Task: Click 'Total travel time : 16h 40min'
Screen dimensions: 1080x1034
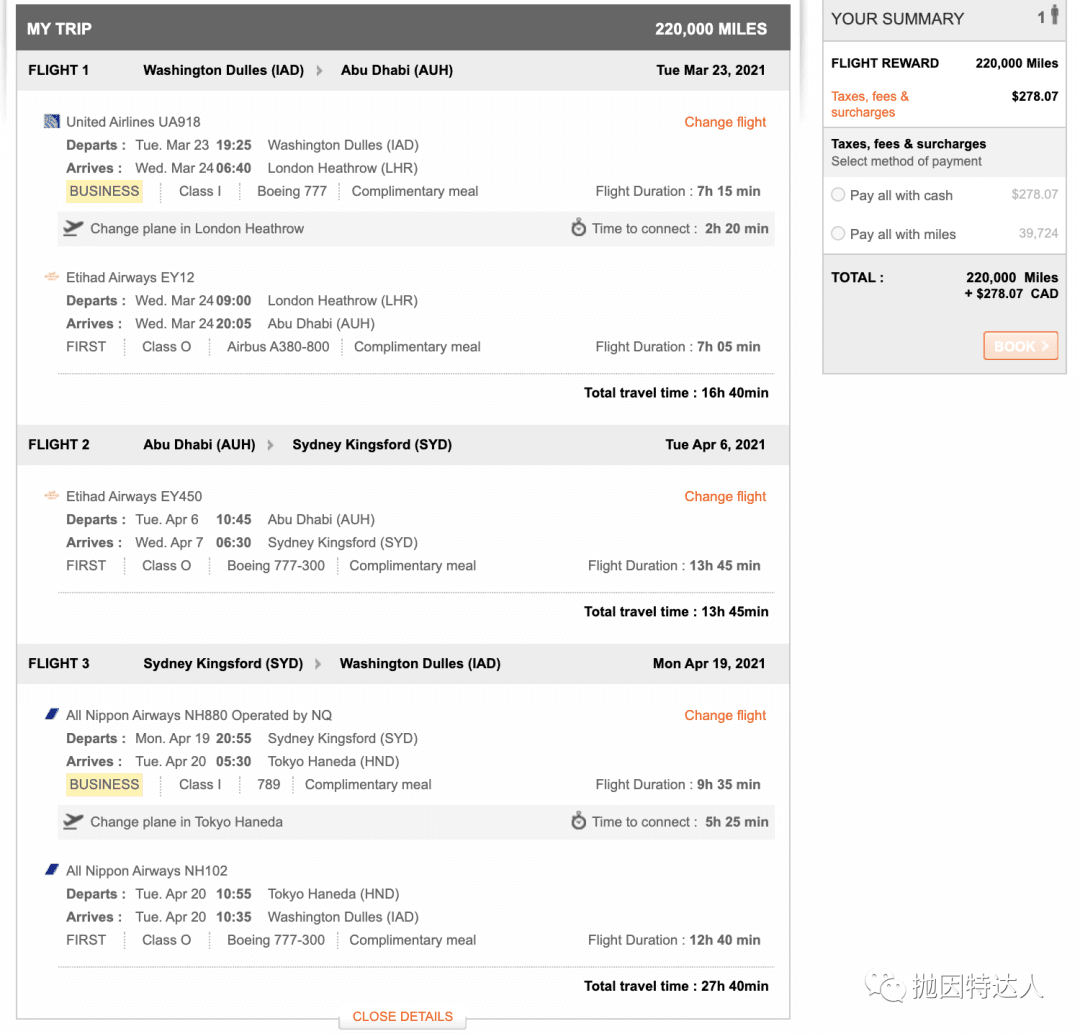Action: click(676, 393)
